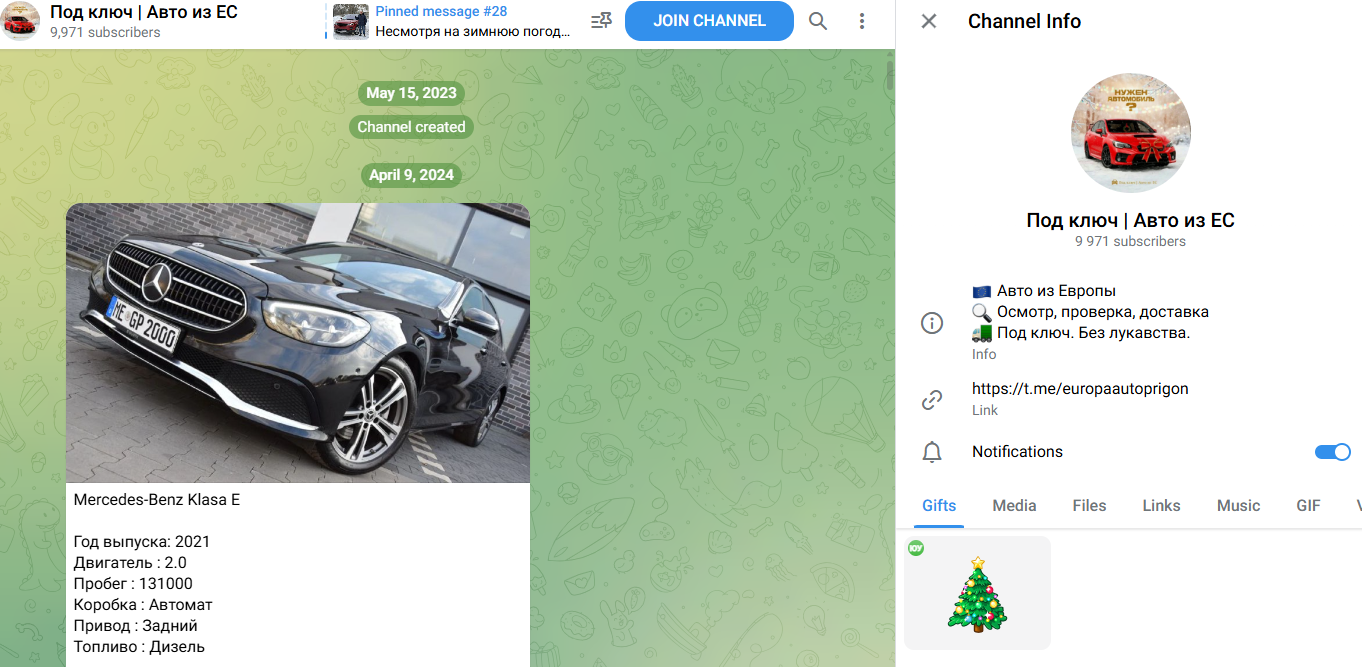
Task: Search messages with the magnifier icon
Action: click(818, 21)
